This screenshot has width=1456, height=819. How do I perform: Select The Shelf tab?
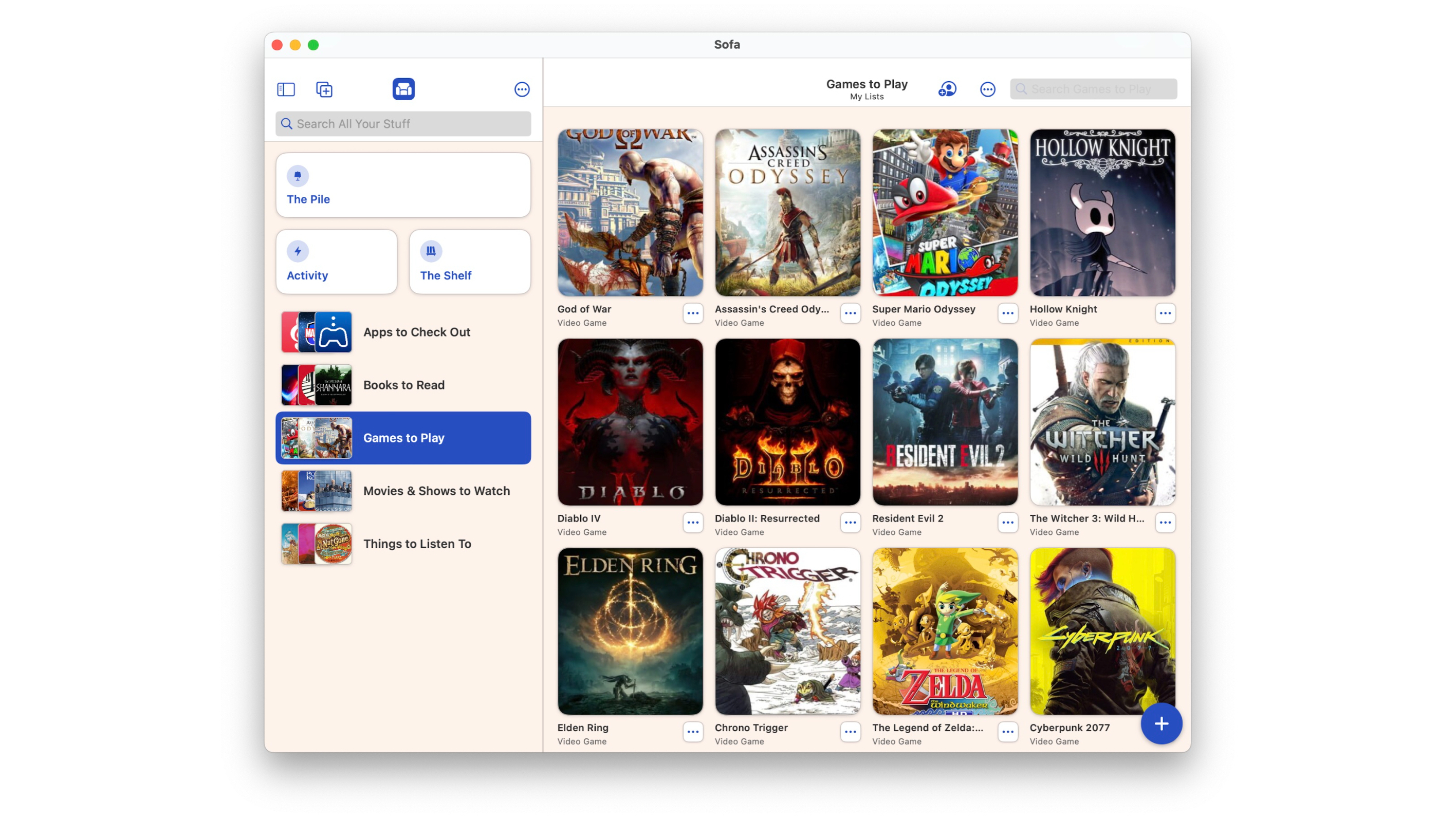click(470, 262)
